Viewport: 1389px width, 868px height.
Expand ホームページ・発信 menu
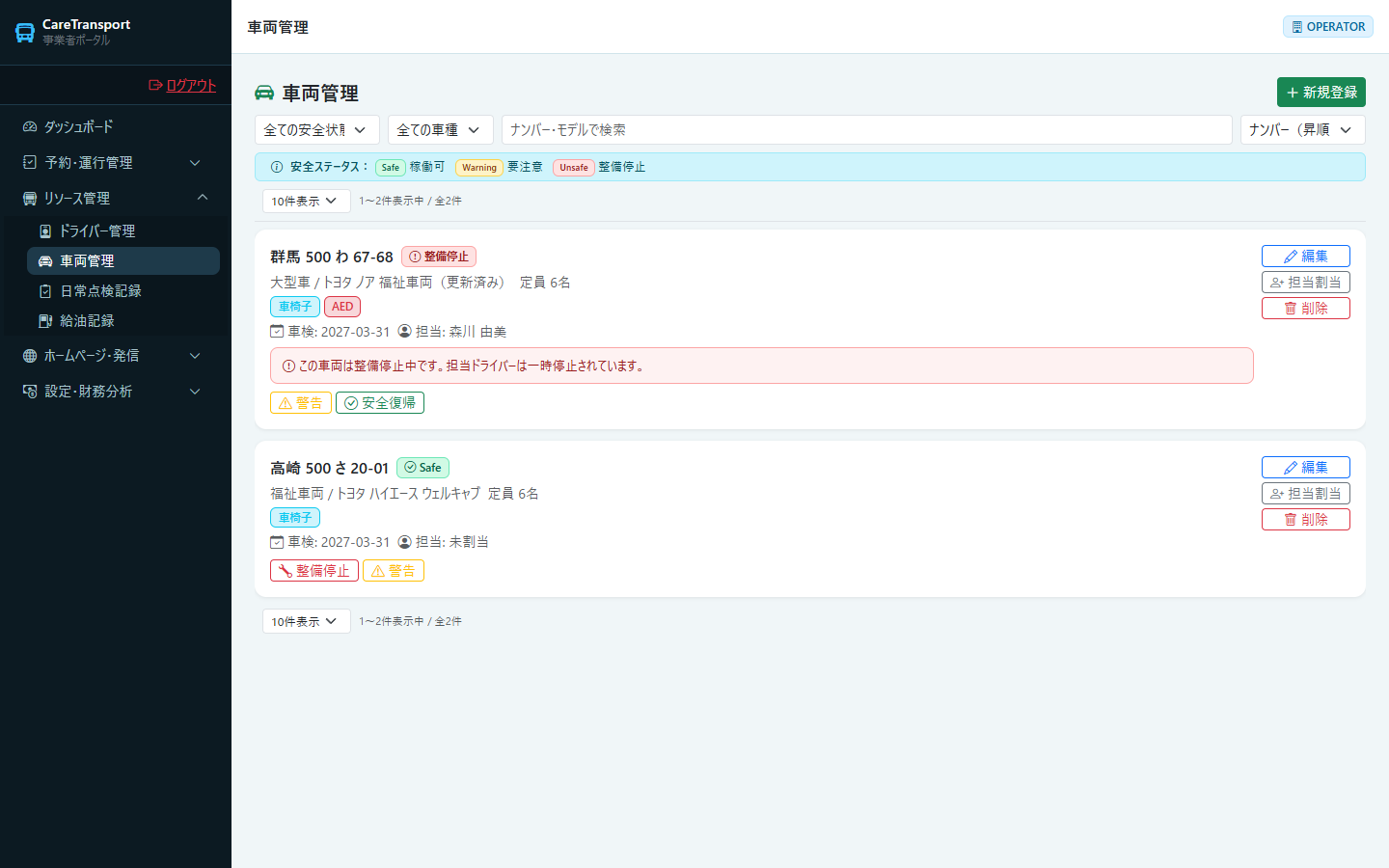(116, 355)
